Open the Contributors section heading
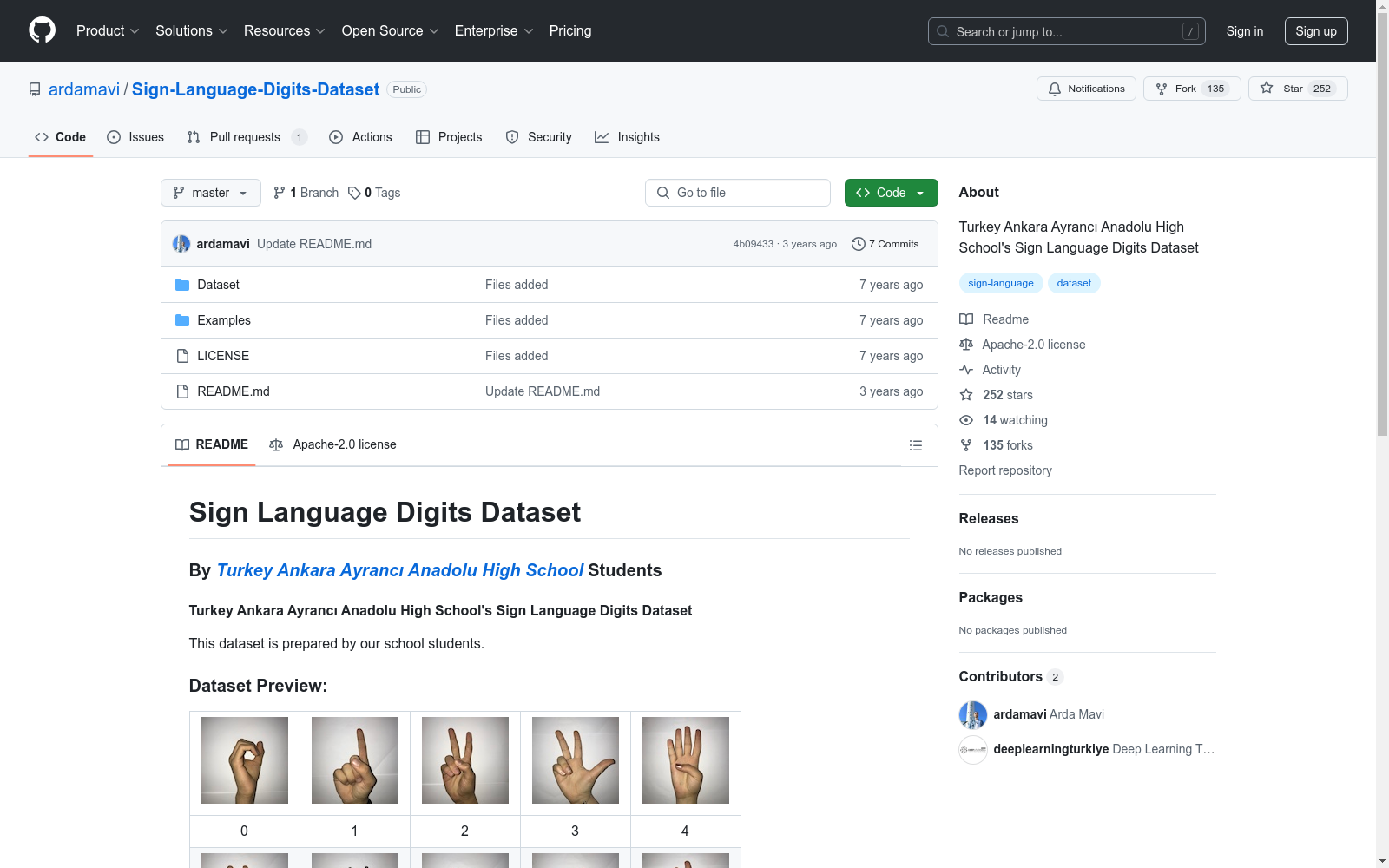Screen dimensions: 1389x868 click(x=1011, y=676)
